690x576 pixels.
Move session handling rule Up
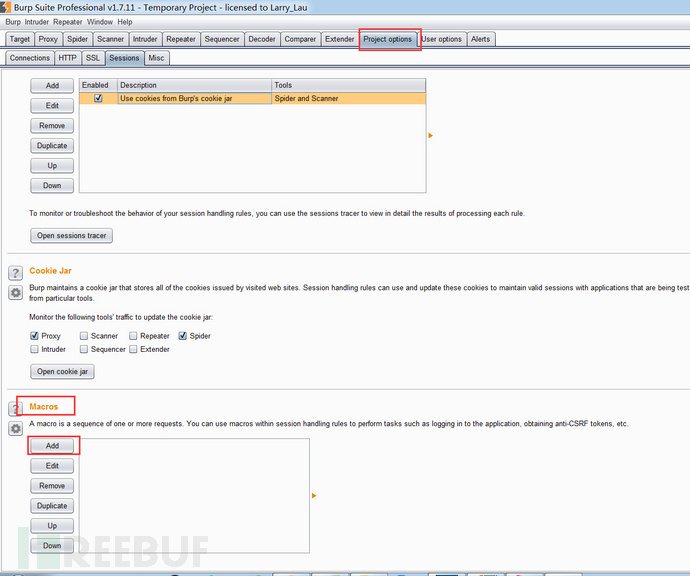pyautogui.click(x=52, y=165)
